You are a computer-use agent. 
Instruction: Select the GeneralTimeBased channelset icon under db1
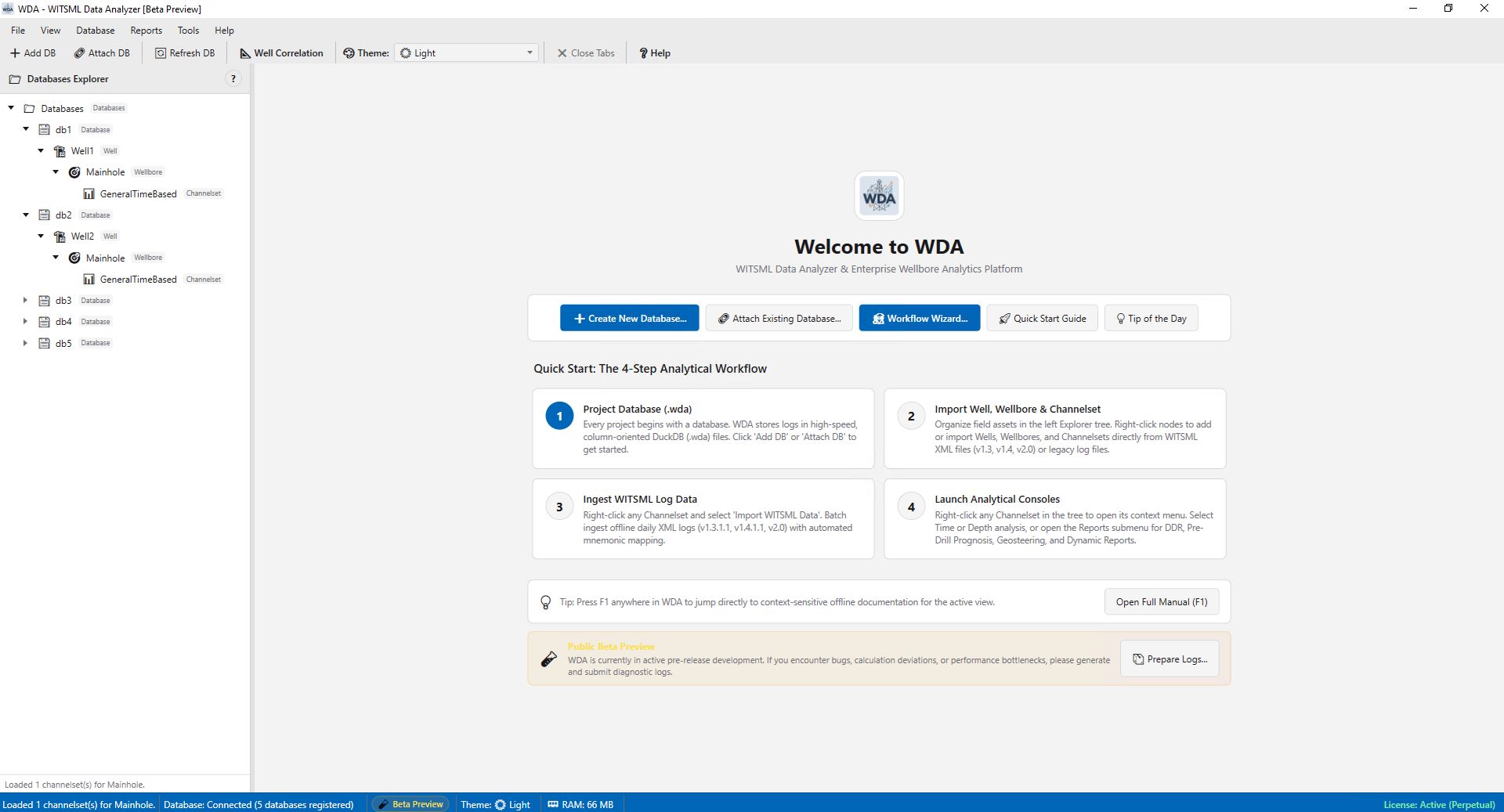89,193
